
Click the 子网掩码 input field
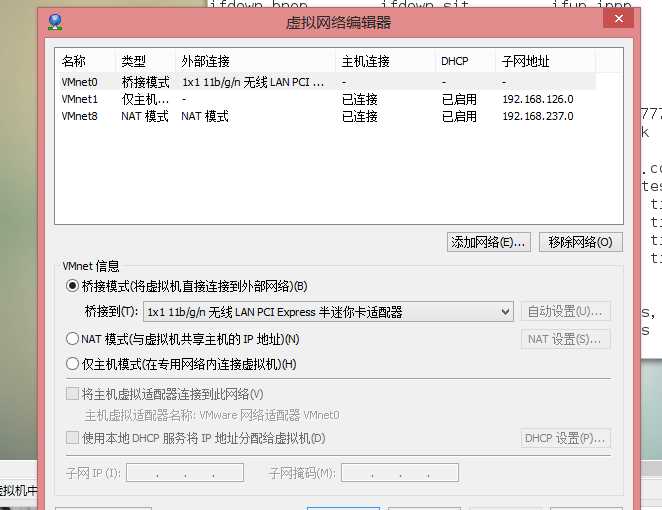click(x=400, y=472)
